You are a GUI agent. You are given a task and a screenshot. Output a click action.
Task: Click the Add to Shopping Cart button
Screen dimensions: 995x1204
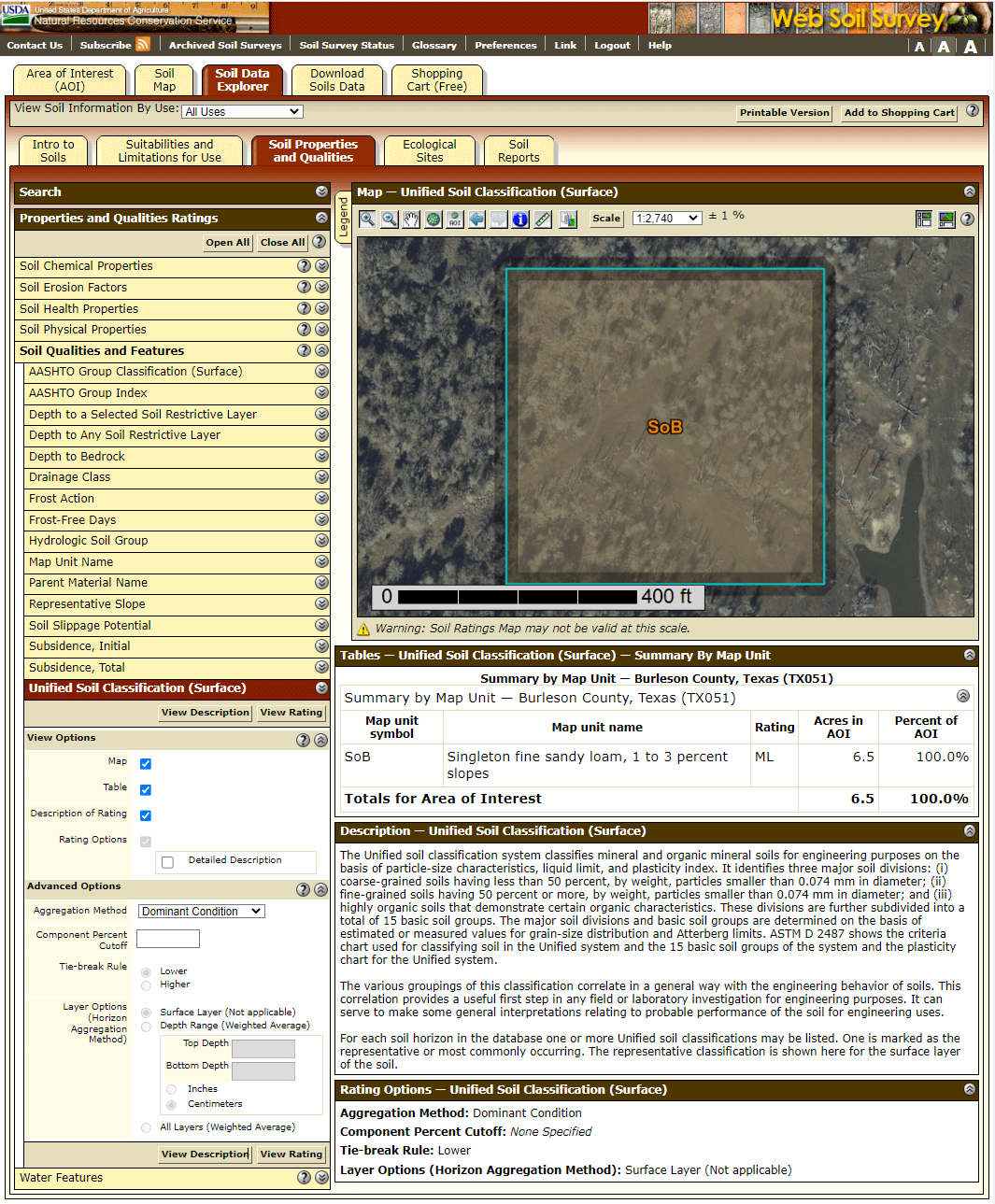coord(898,112)
